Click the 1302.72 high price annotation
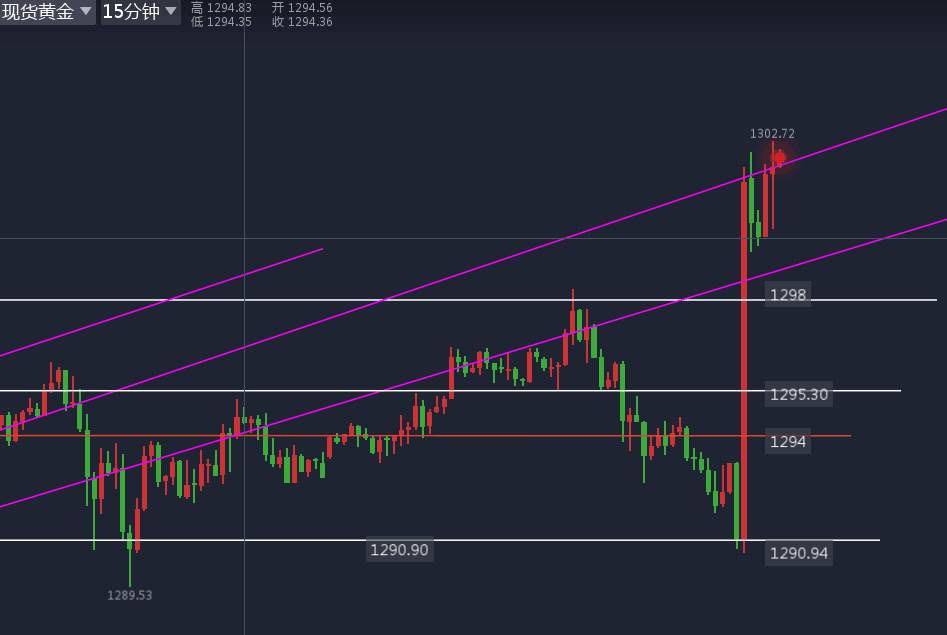Viewport: 947px width, 635px height. (x=772, y=134)
